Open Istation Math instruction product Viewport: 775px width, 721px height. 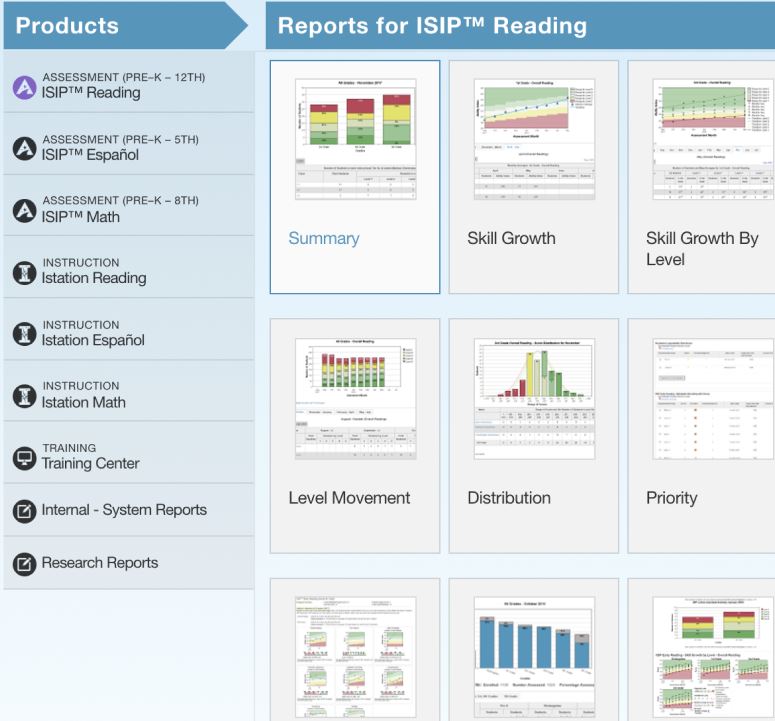click(129, 391)
